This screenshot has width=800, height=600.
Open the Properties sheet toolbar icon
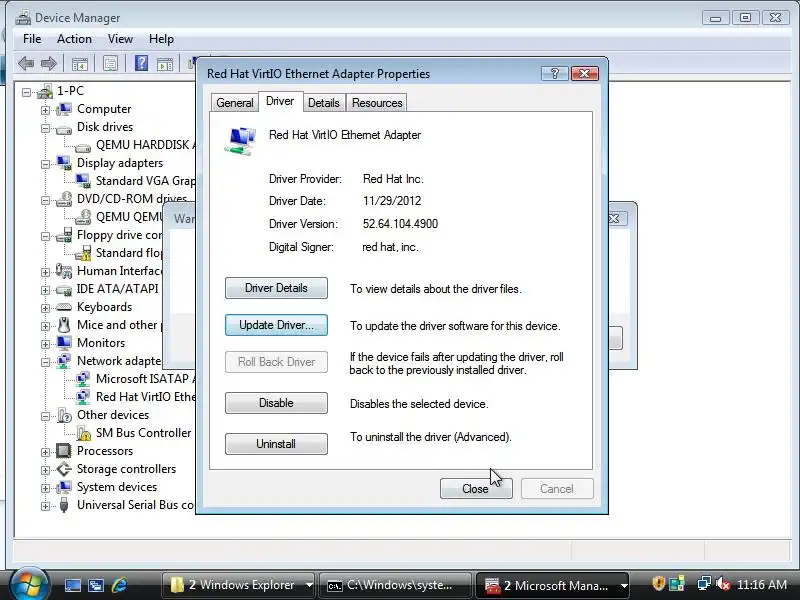click(110, 64)
